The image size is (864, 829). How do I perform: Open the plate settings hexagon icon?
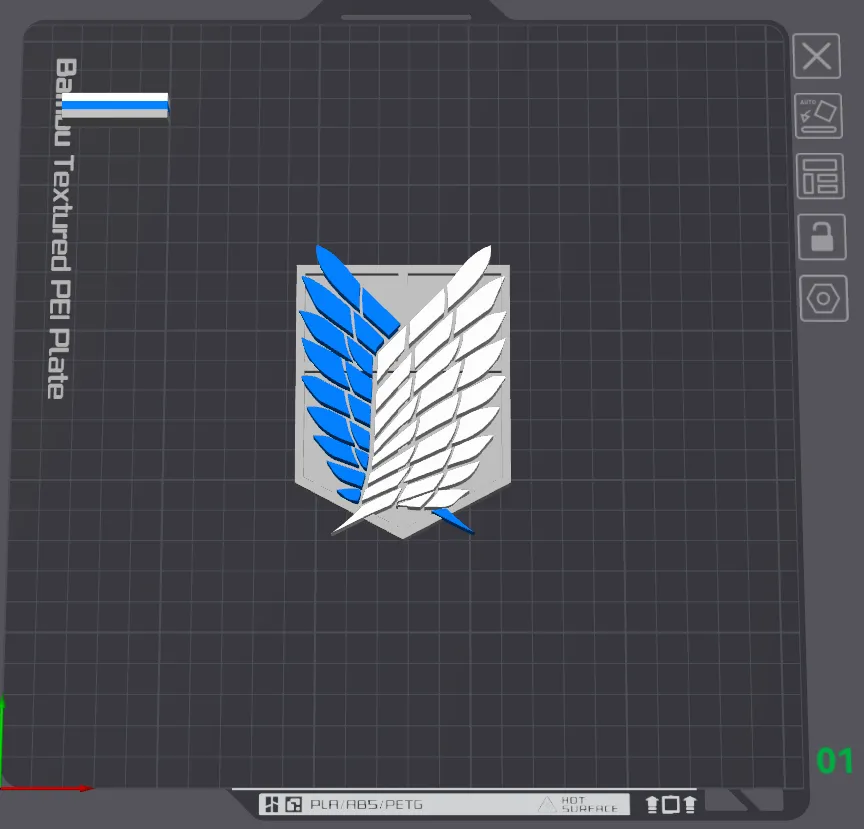pos(824,298)
